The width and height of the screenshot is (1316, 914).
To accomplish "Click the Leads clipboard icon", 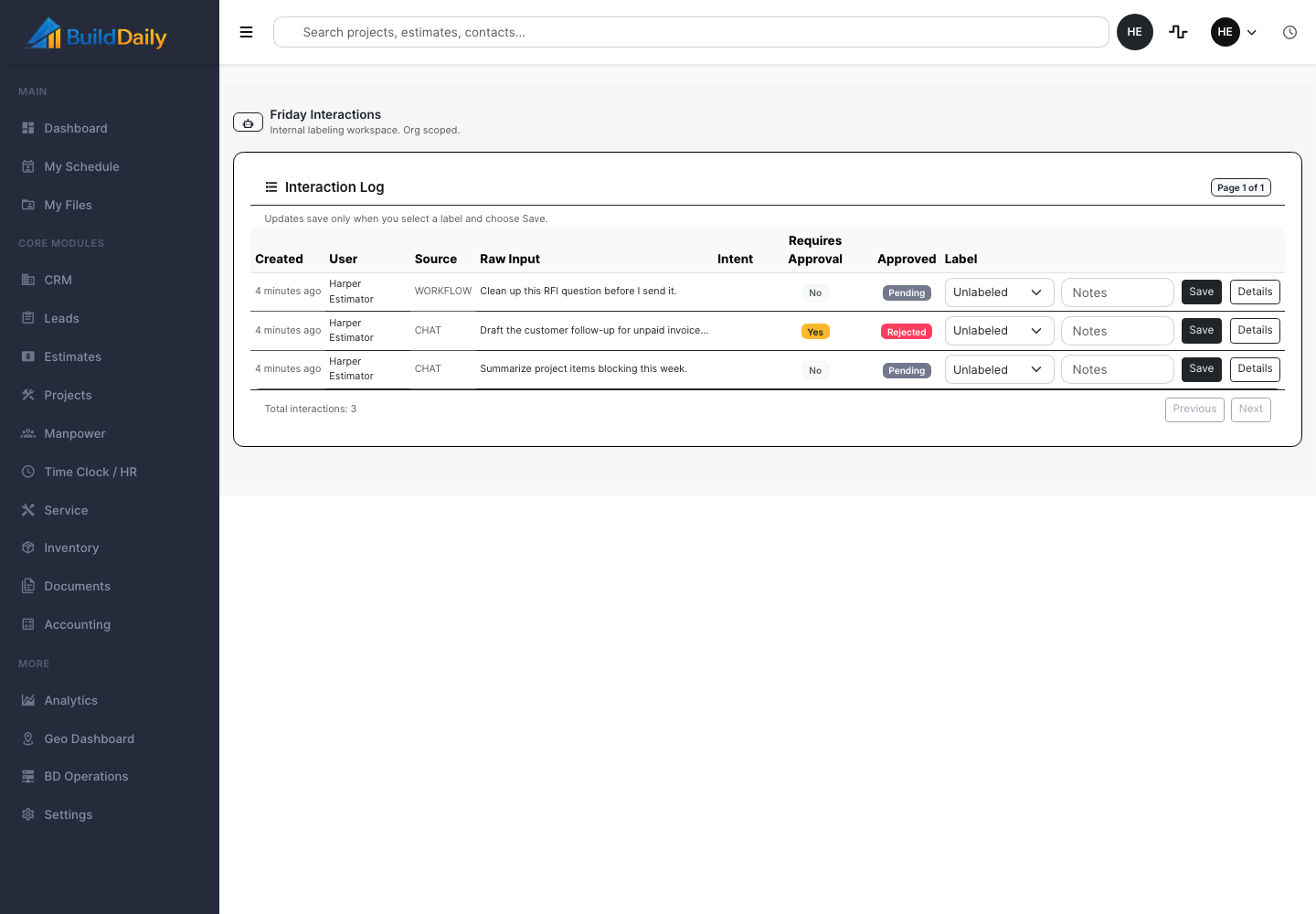I will 28,318.
